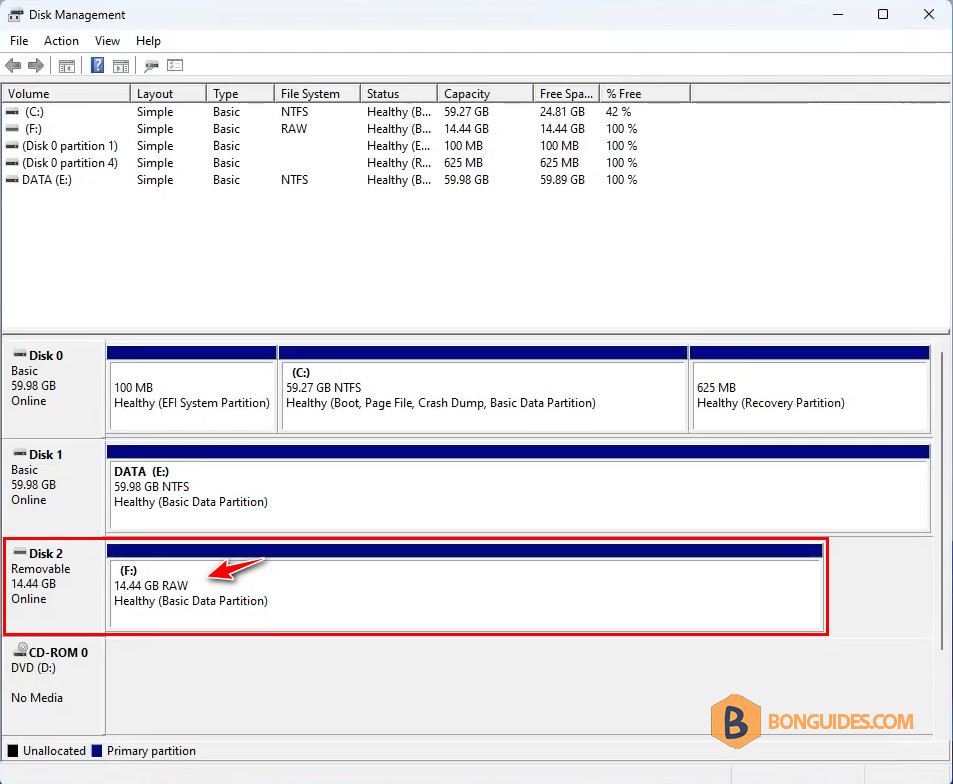
Task: Open the checklist settings toolbar icon
Action: pyautogui.click(x=175, y=65)
